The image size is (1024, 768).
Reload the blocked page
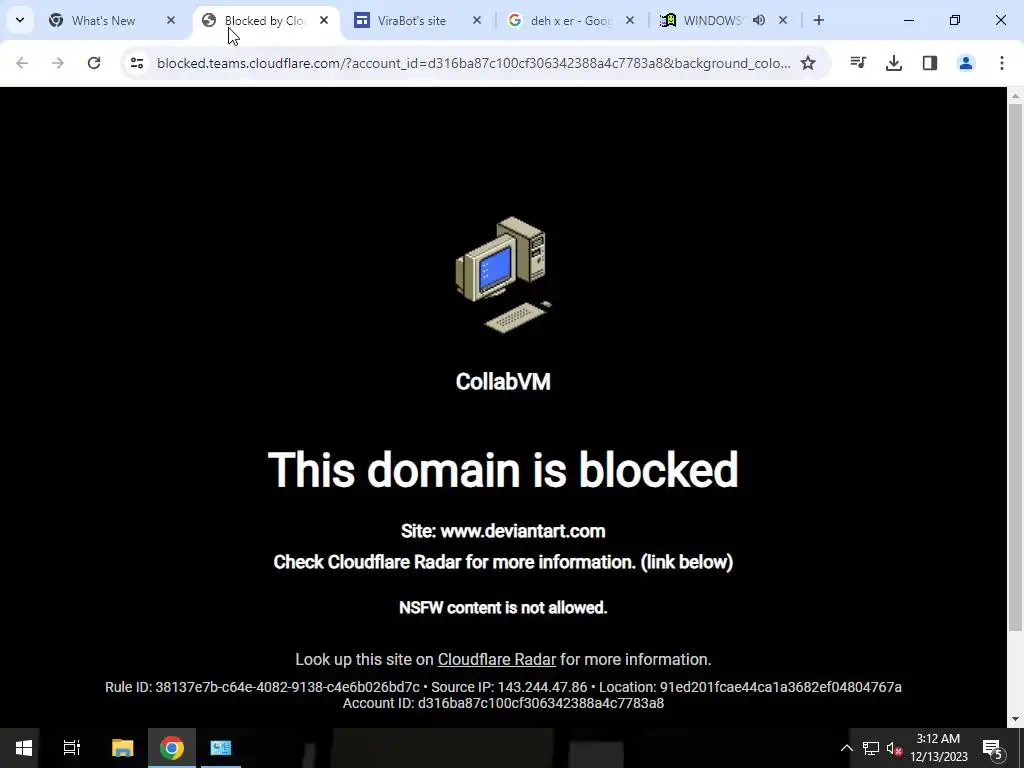[x=94, y=63]
